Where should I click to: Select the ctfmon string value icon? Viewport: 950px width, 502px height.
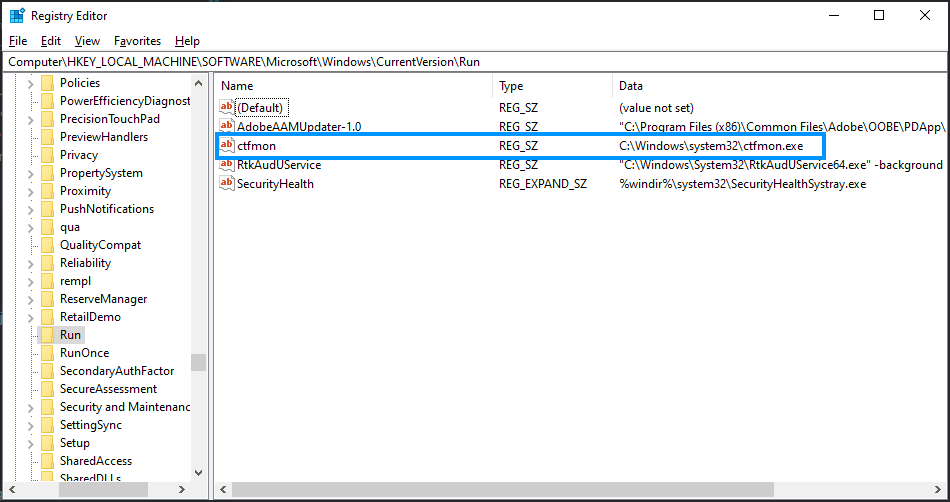pos(227,145)
